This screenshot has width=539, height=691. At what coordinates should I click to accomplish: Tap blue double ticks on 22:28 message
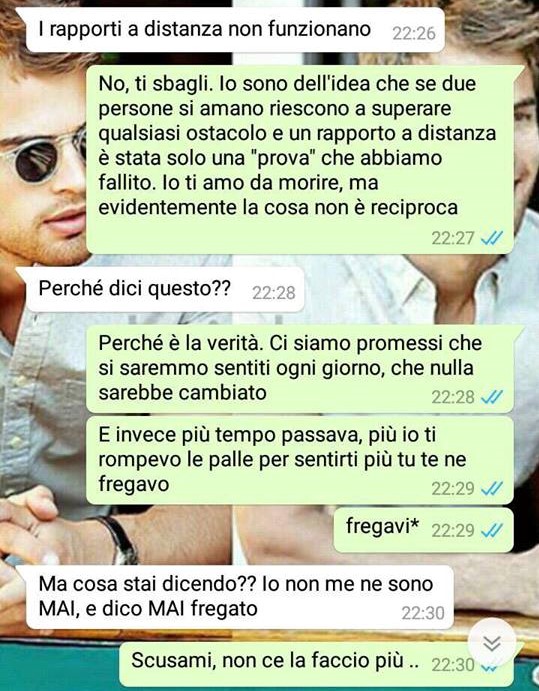pos(491,397)
